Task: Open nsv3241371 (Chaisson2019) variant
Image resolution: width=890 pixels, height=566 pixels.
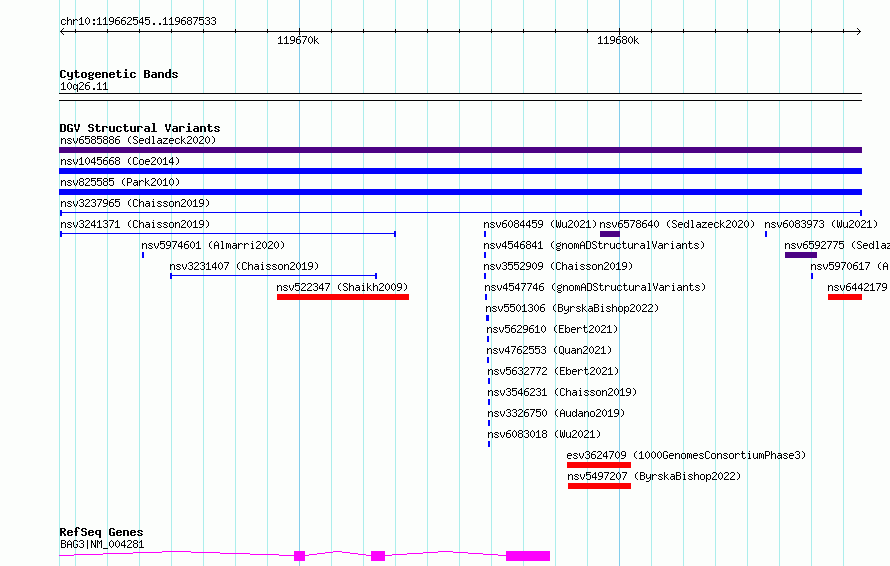Action: (135, 224)
